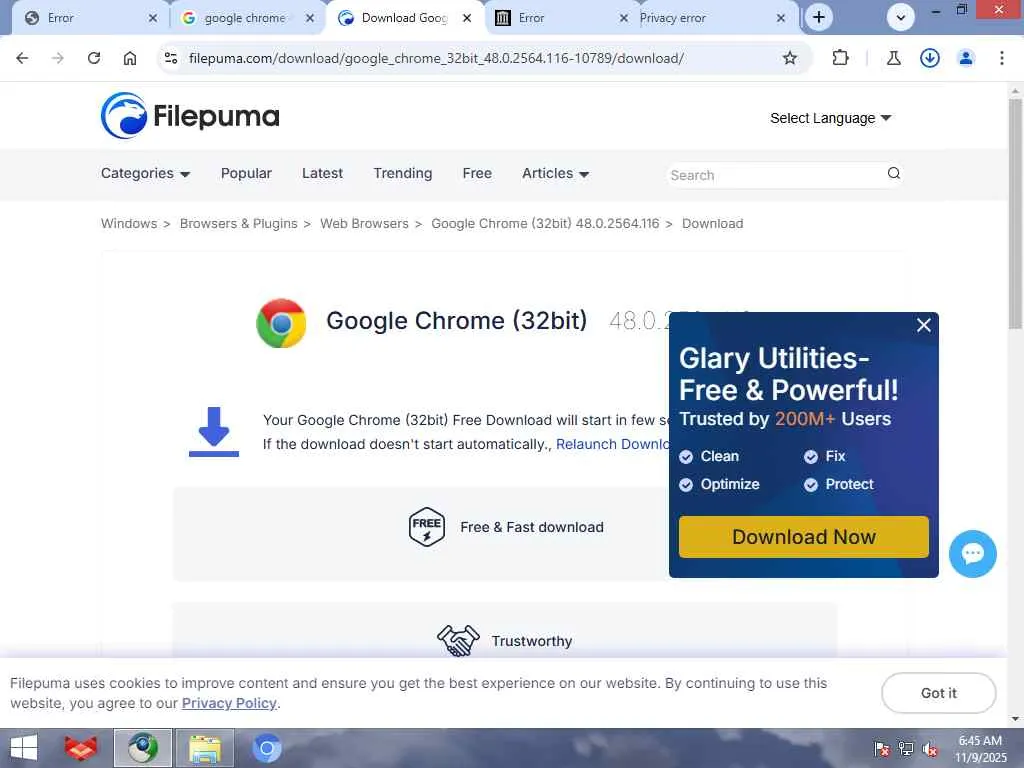Open a new tab with plus button
1024x768 pixels.
(819, 18)
